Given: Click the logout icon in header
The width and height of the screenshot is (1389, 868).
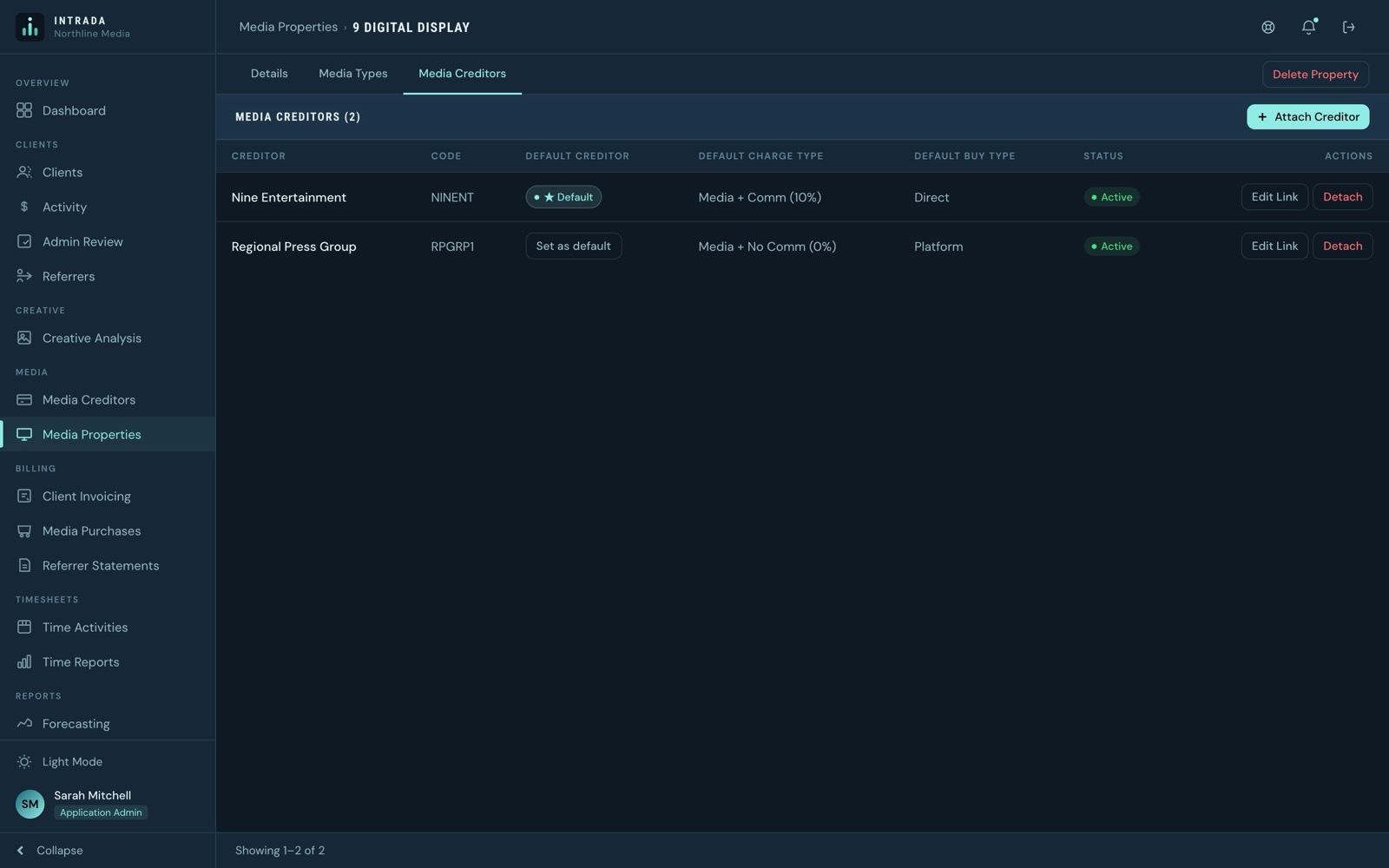Looking at the screenshot, I should coord(1348,27).
